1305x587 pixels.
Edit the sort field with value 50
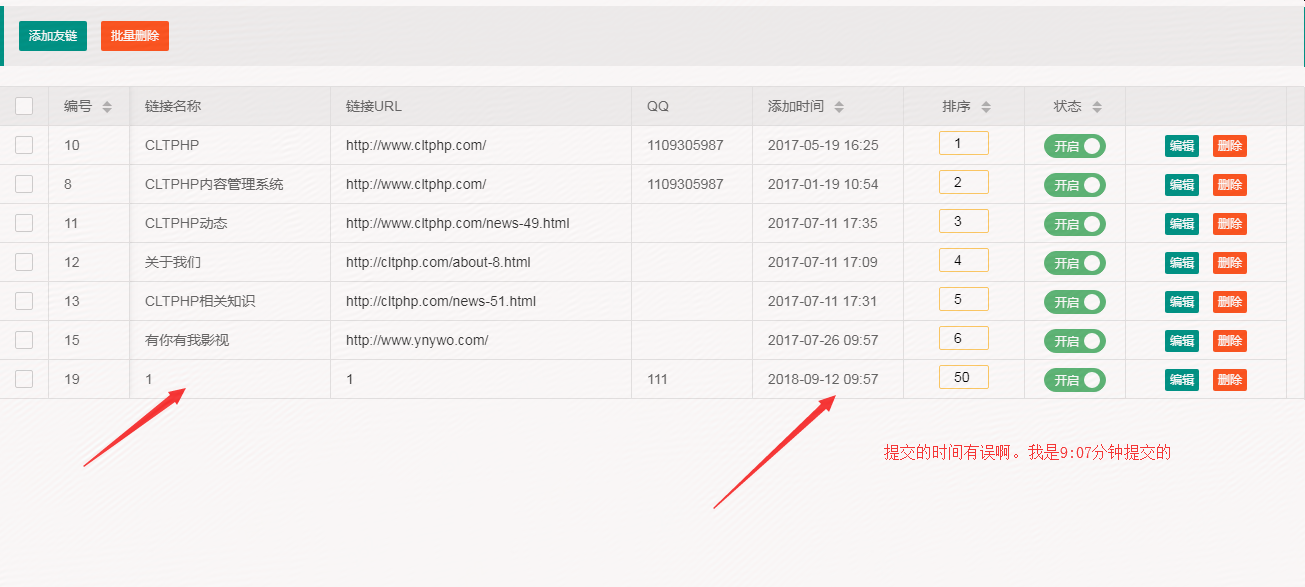coord(964,377)
